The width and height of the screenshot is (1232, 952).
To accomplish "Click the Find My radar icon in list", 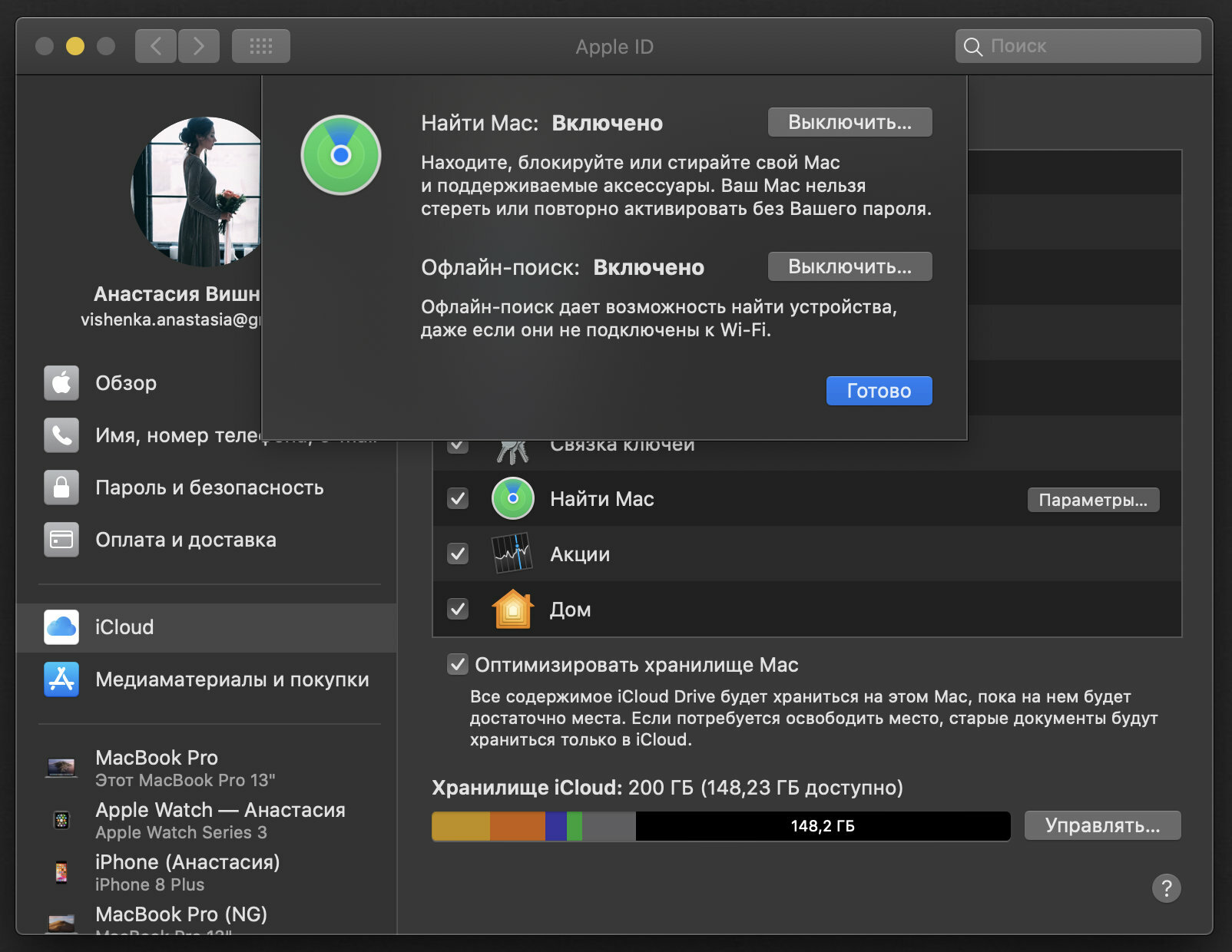I will [513, 498].
